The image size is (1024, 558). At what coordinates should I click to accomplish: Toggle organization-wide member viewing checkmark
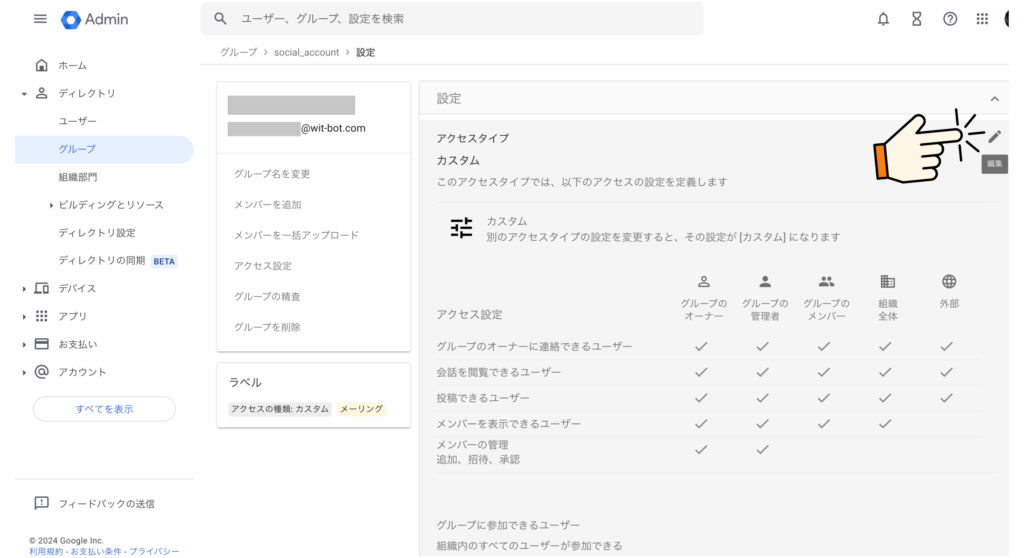pos(885,424)
